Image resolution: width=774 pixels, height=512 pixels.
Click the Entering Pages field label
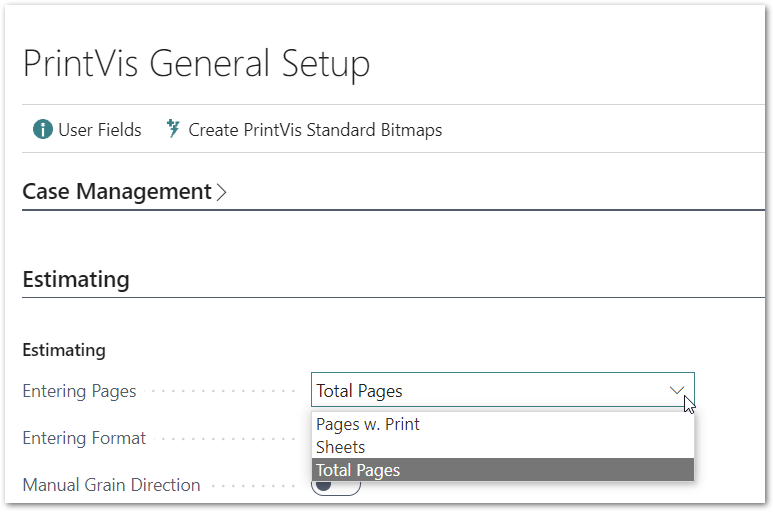79,391
